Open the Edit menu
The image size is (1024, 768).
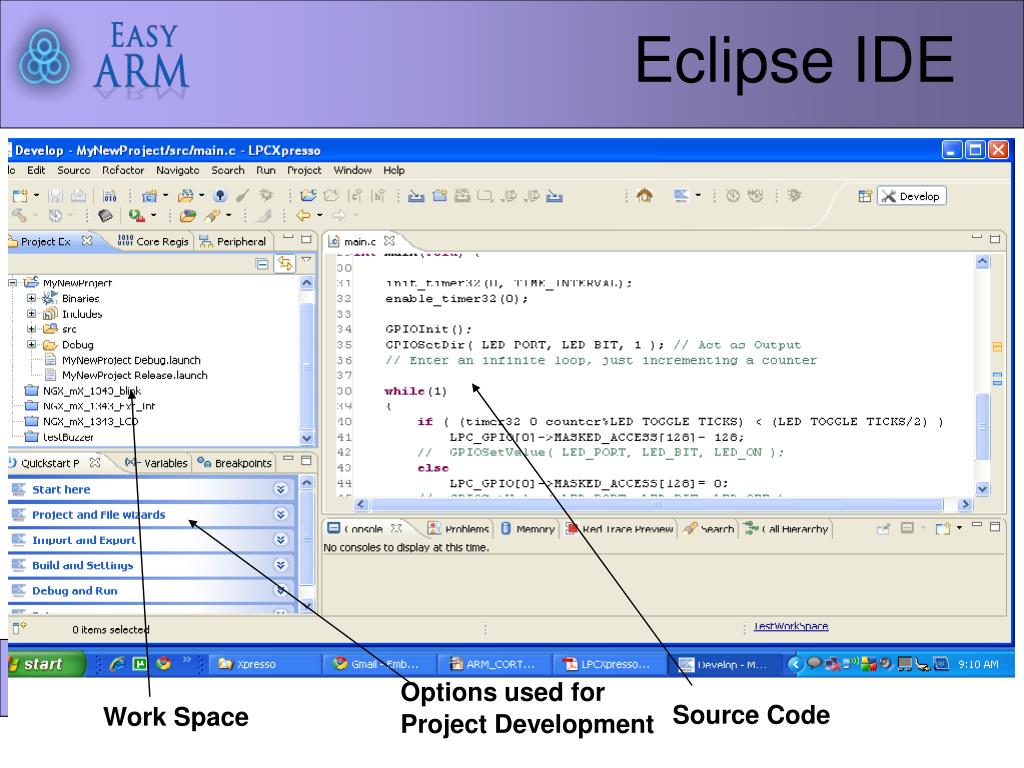pos(36,170)
